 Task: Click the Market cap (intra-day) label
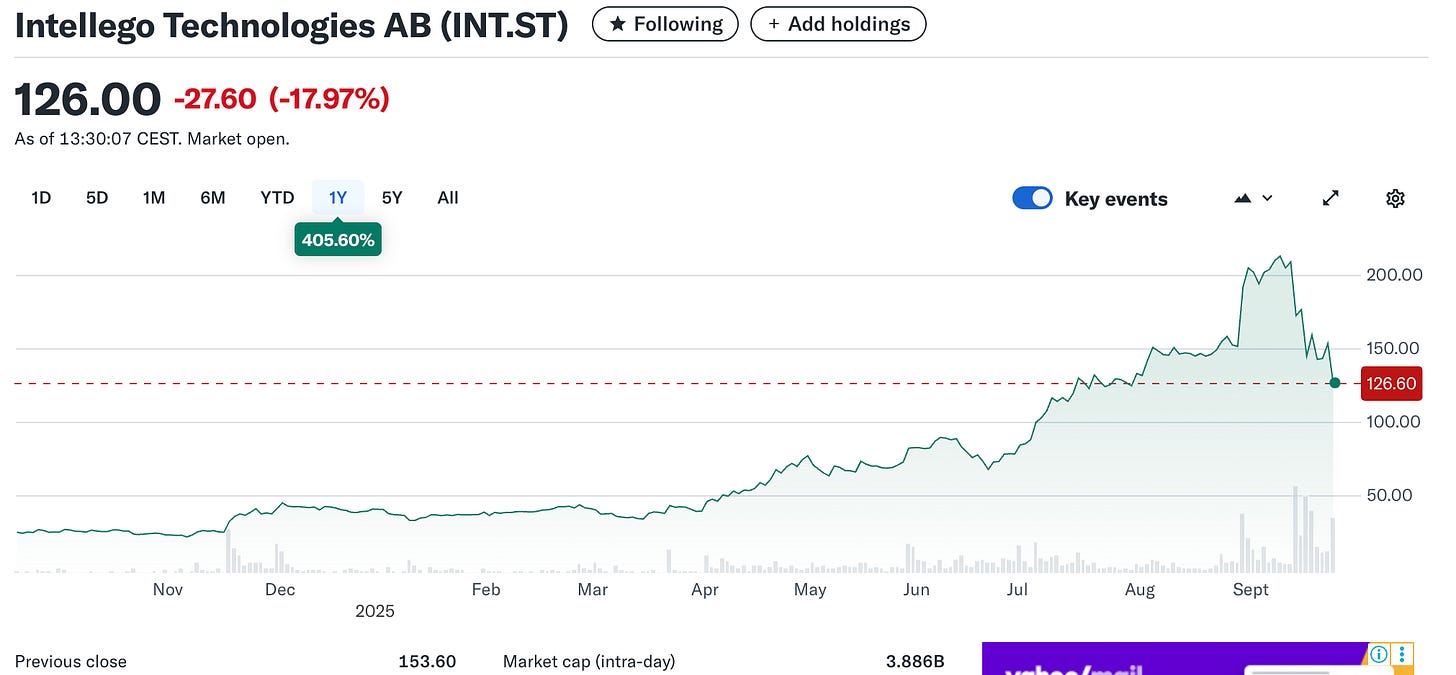pyautogui.click(x=589, y=662)
